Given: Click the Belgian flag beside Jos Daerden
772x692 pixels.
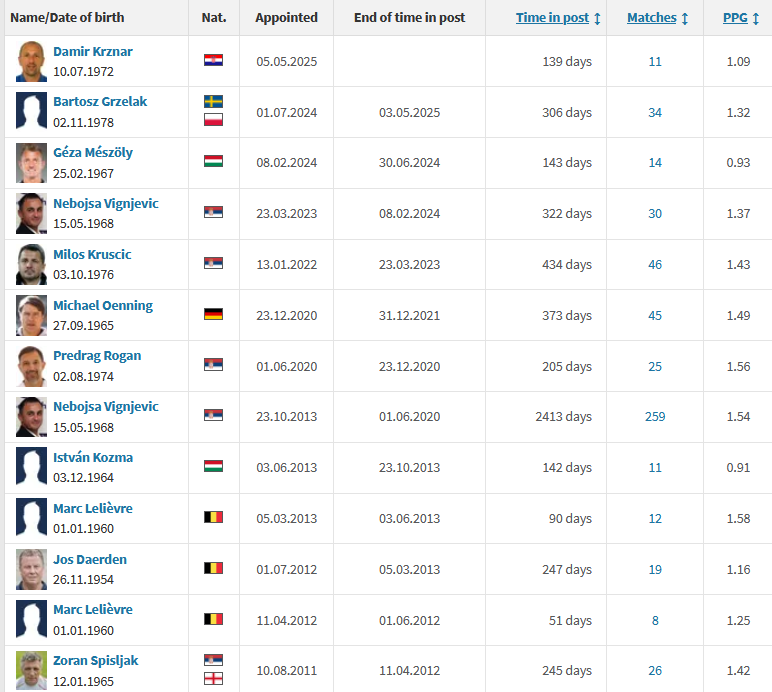Looking at the screenshot, I should point(213,568).
